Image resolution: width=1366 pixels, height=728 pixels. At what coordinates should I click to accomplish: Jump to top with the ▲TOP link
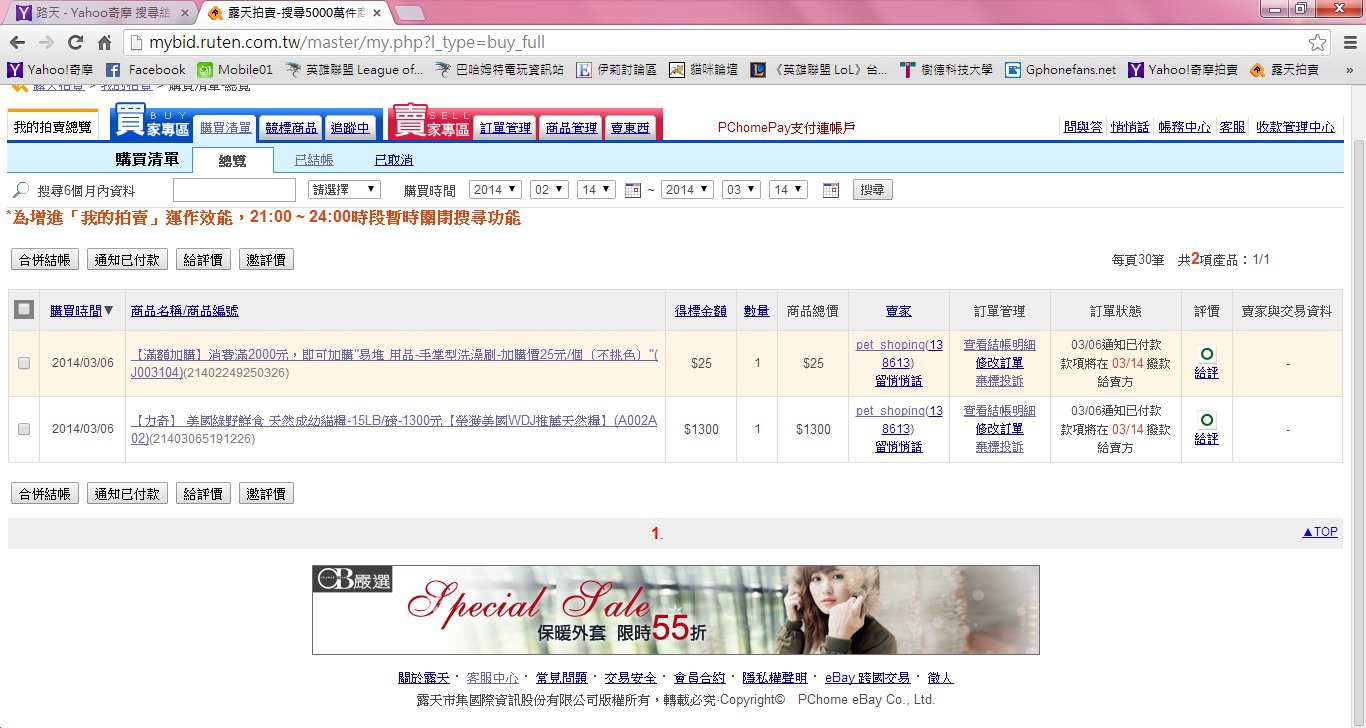[1320, 532]
